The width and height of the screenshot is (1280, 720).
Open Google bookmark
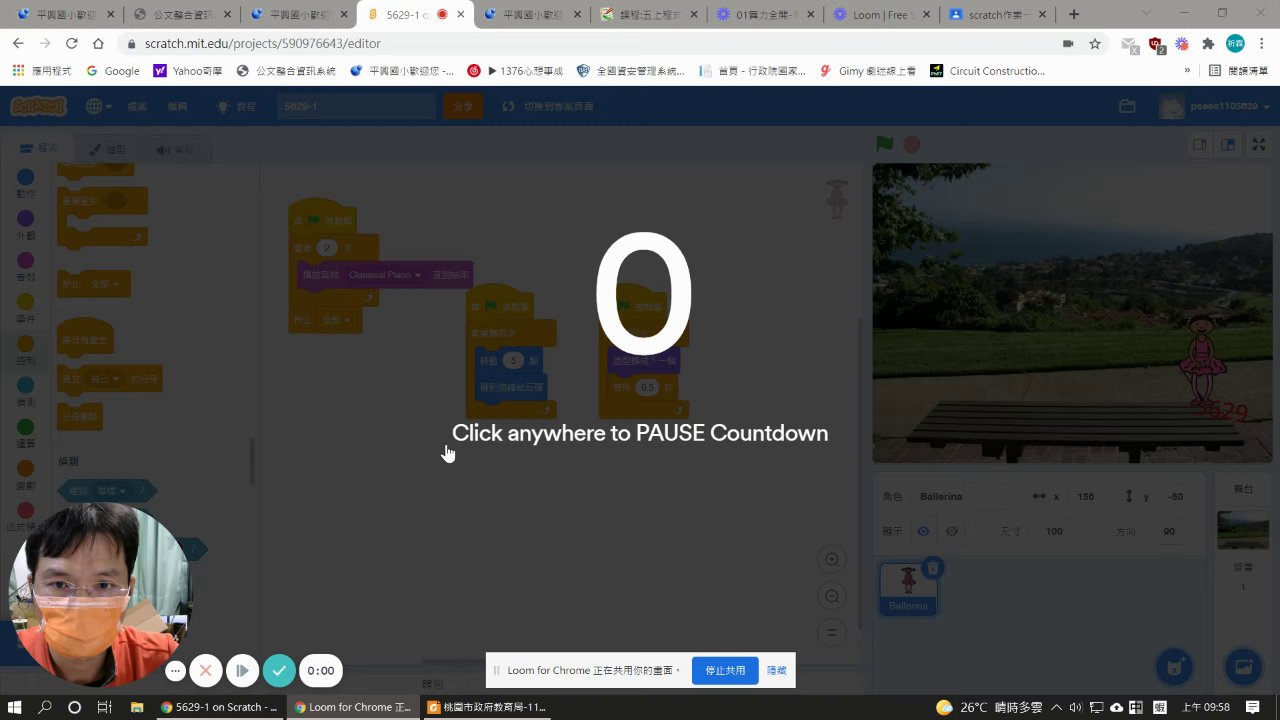pyautogui.click(x=113, y=71)
